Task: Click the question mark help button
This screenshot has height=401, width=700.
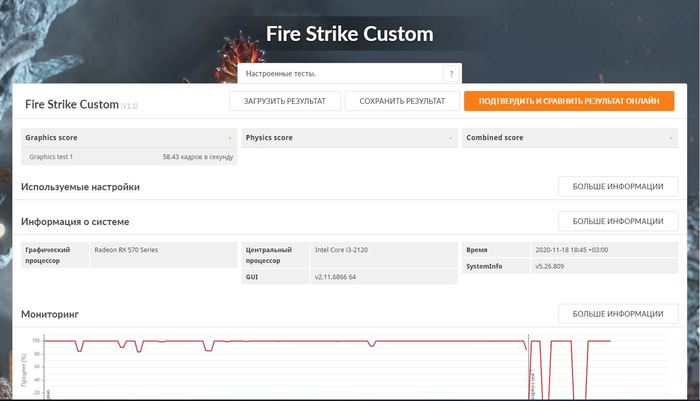Action: [x=451, y=74]
